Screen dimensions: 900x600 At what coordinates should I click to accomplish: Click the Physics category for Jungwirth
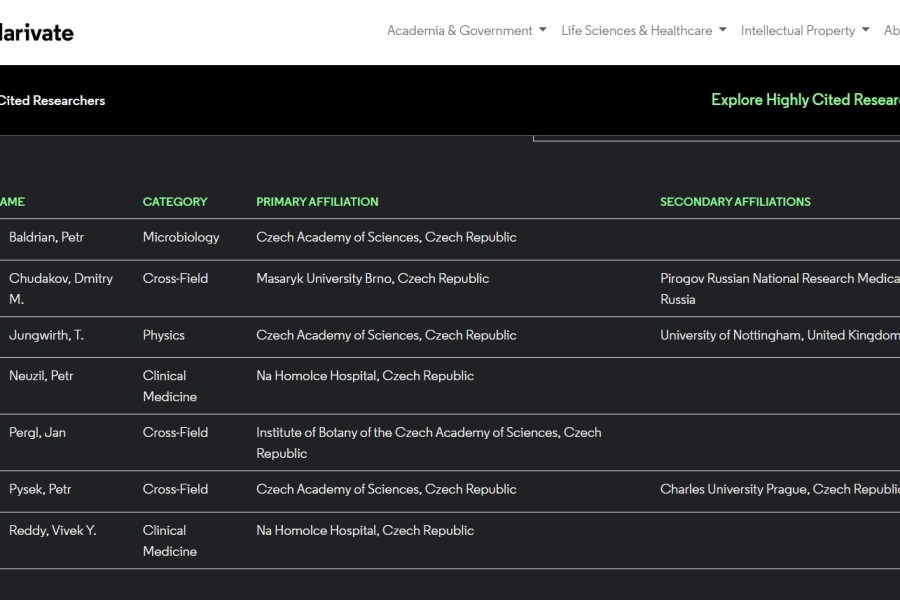point(164,336)
